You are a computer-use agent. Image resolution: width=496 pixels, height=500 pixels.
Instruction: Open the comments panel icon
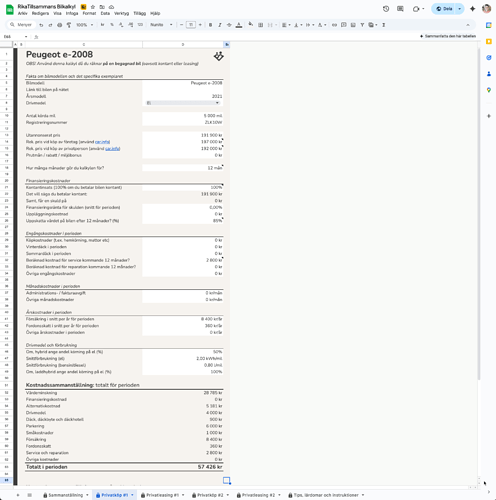pos(400,9)
